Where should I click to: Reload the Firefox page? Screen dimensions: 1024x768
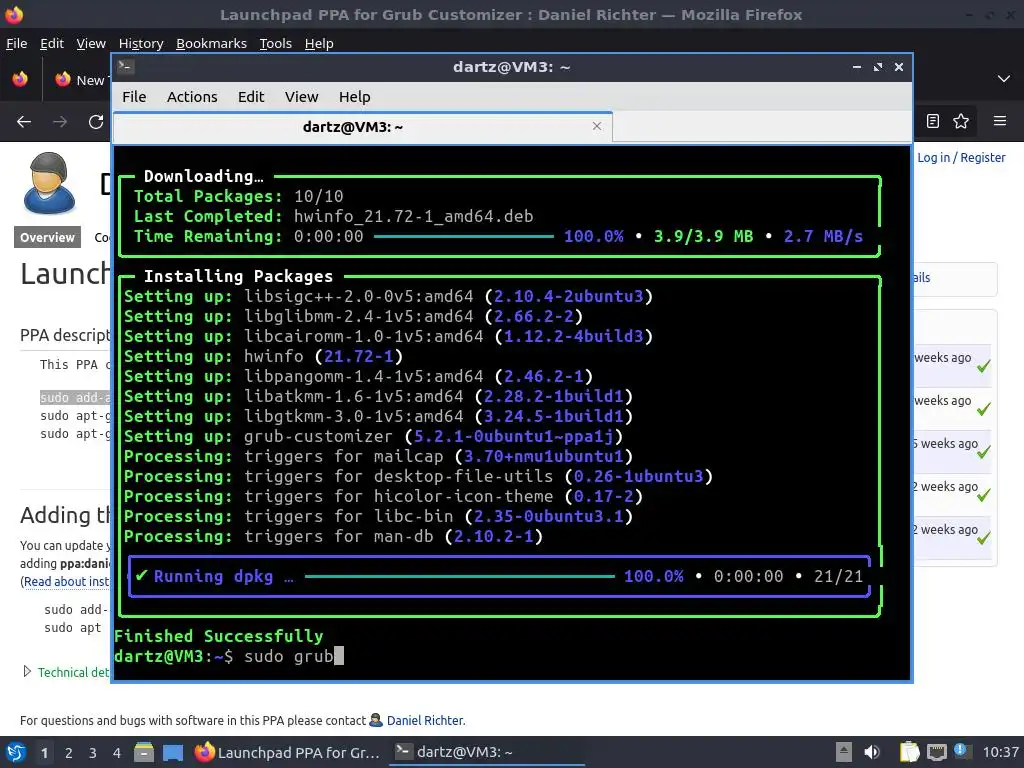pyautogui.click(x=96, y=121)
